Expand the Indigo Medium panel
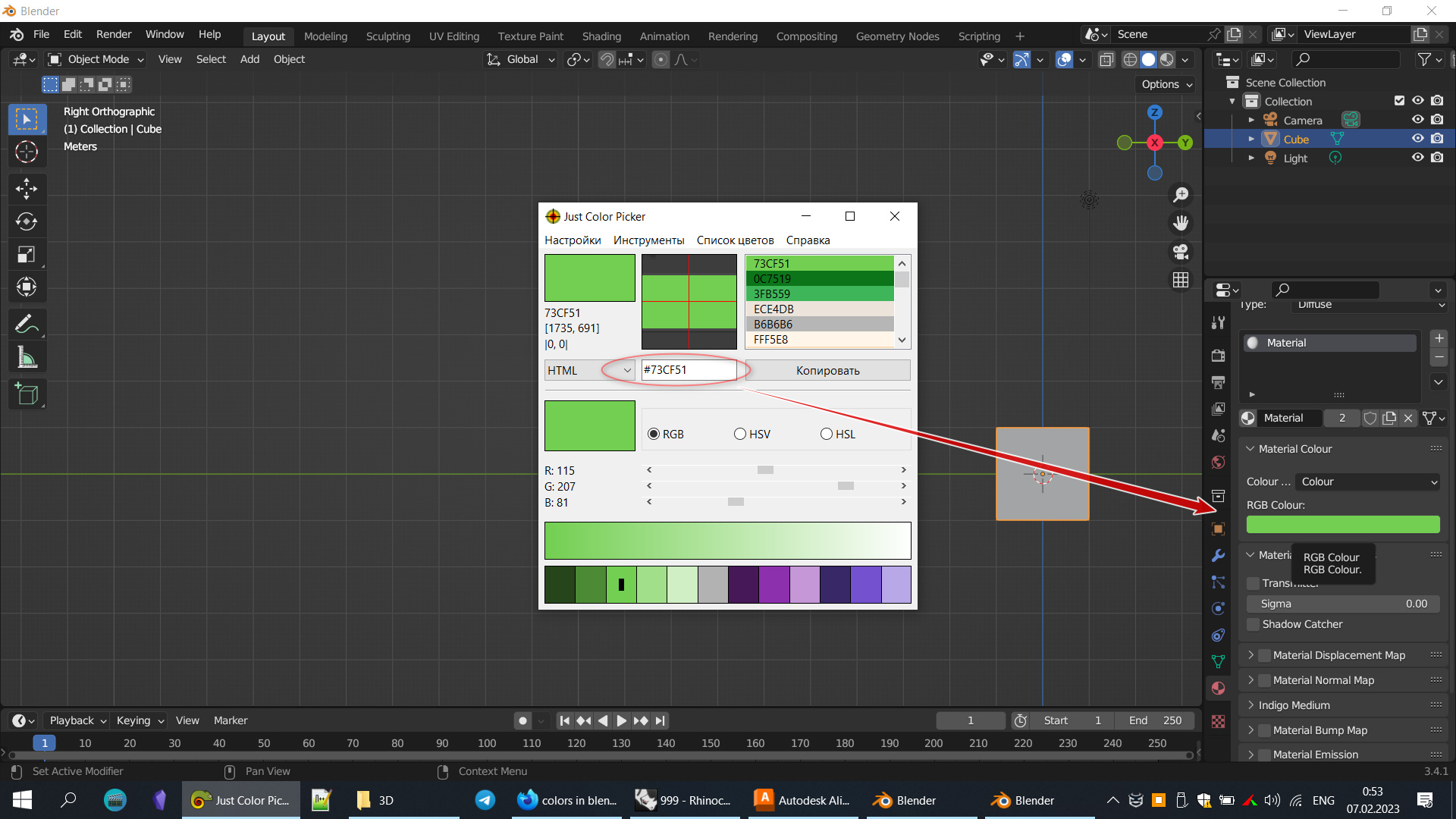Screen dimensions: 1456x819 point(1294,705)
